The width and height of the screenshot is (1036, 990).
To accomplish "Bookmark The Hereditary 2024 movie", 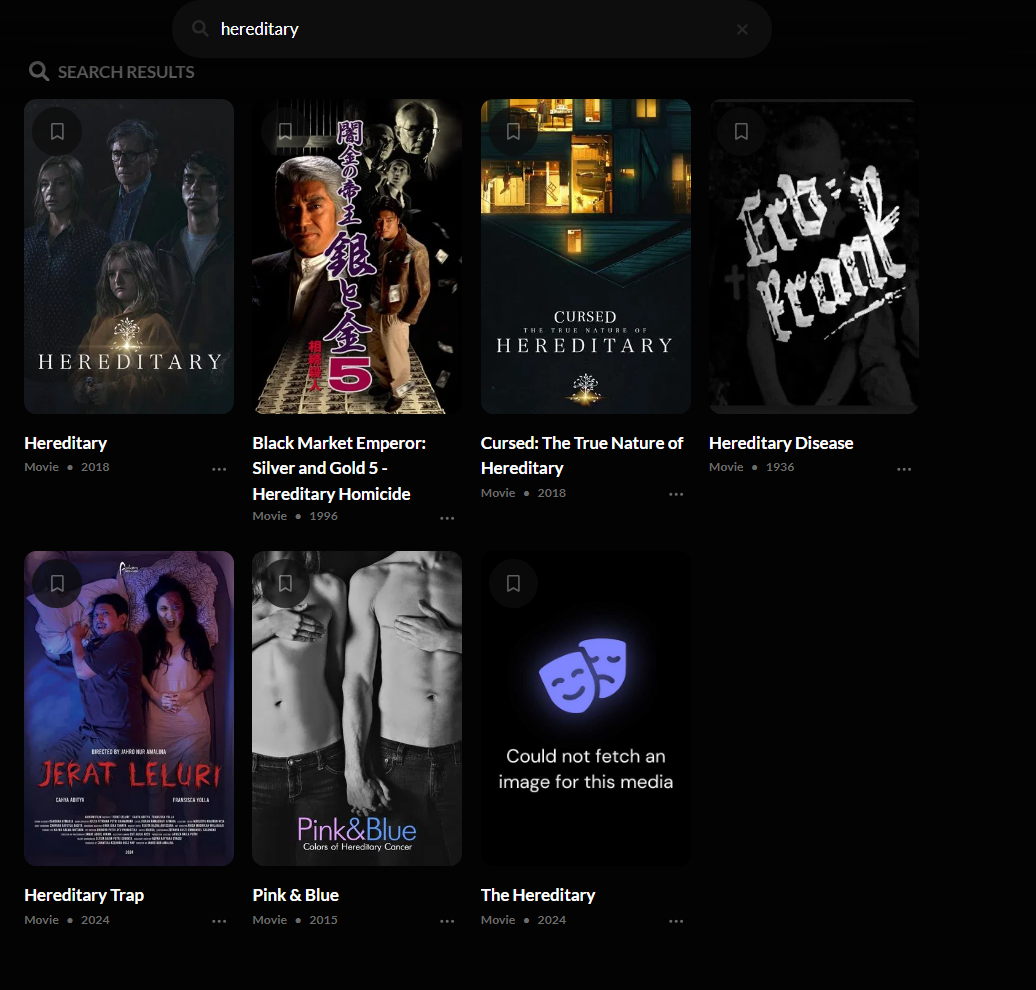I will [513, 584].
